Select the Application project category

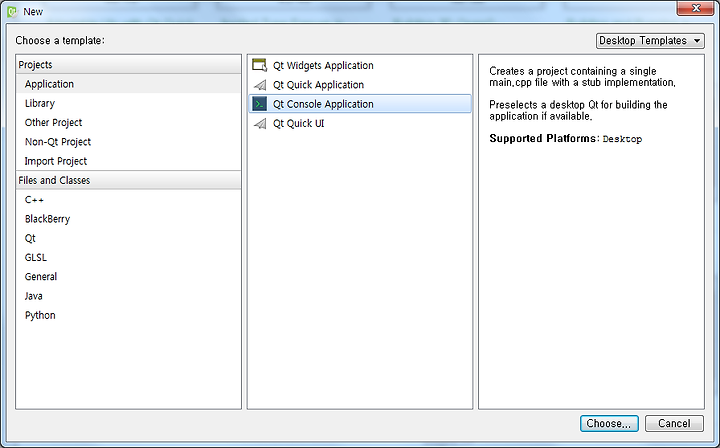pyautogui.click(x=128, y=84)
